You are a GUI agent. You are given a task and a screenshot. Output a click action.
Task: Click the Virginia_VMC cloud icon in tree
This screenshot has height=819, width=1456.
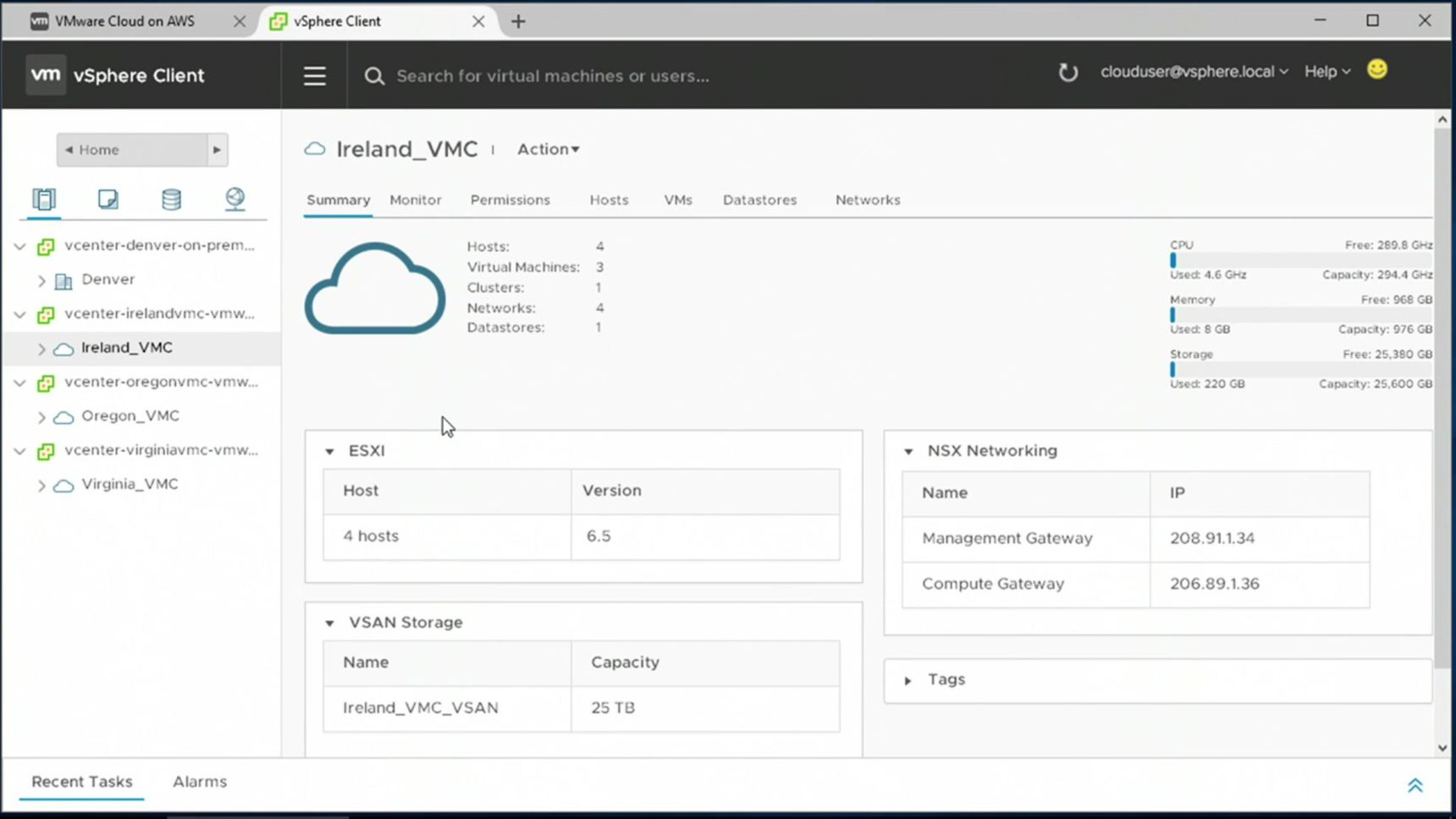(x=63, y=486)
